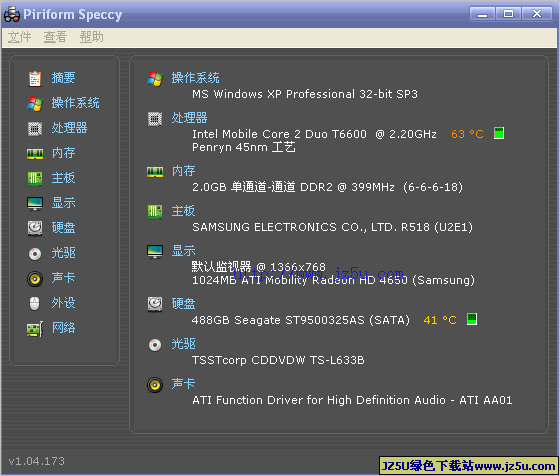This screenshot has width=560, height=476.
Task: Click hard drive icon in summary panel
Action: (155, 305)
